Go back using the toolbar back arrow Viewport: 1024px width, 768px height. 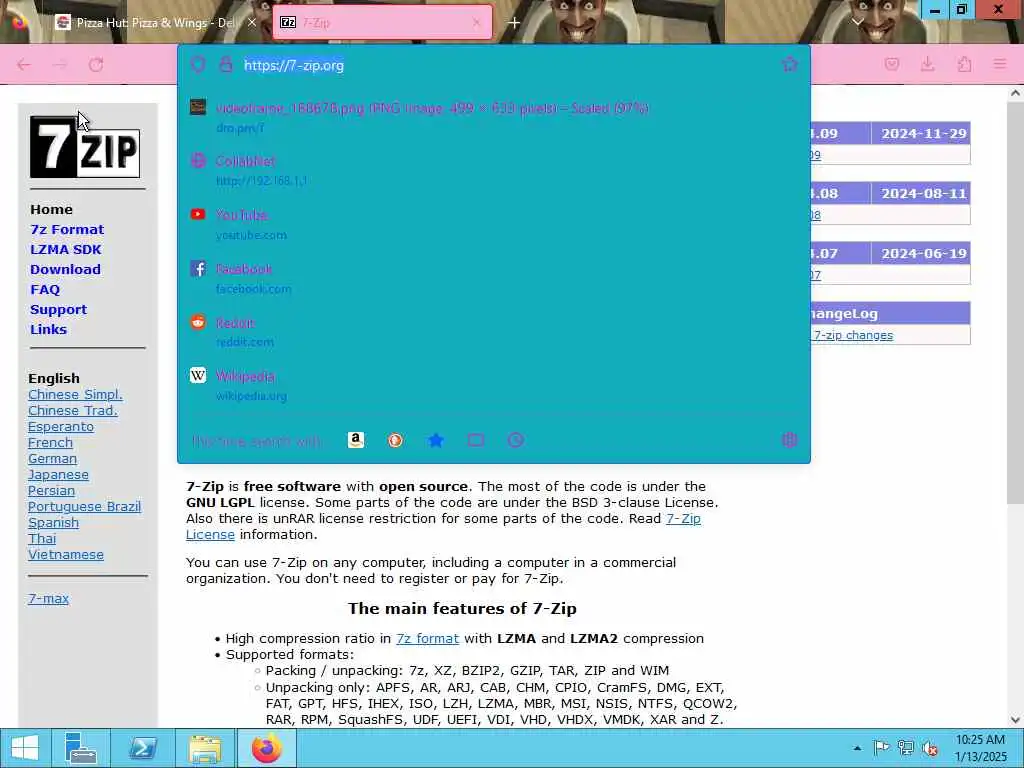pyautogui.click(x=24, y=65)
